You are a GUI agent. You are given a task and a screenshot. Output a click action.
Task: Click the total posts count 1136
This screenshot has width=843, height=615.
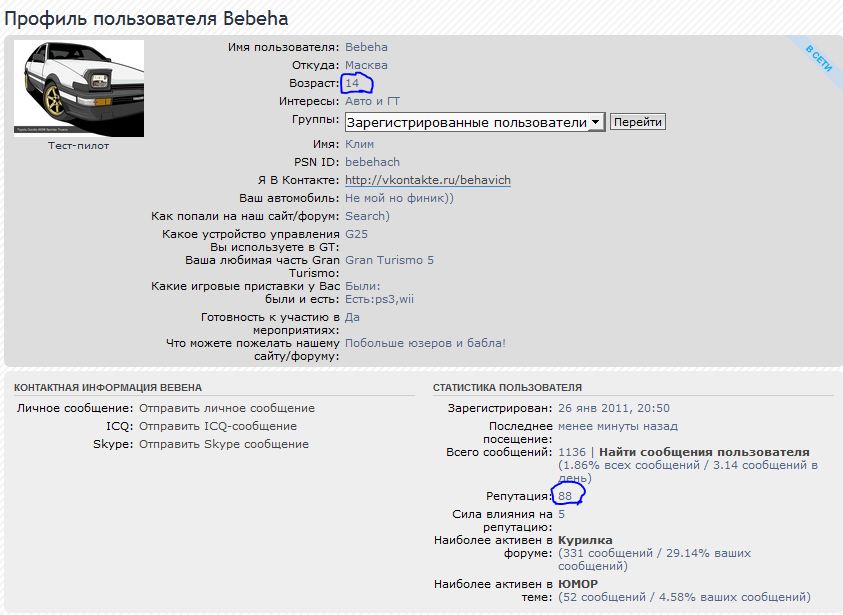tap(572, 452)
